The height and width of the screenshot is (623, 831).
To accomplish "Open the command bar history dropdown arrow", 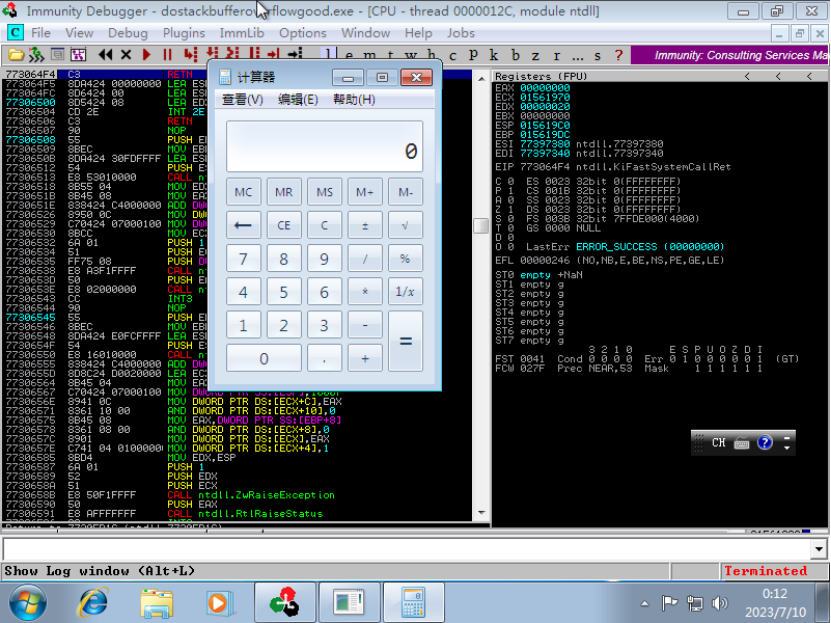I will tap(819, 549).
